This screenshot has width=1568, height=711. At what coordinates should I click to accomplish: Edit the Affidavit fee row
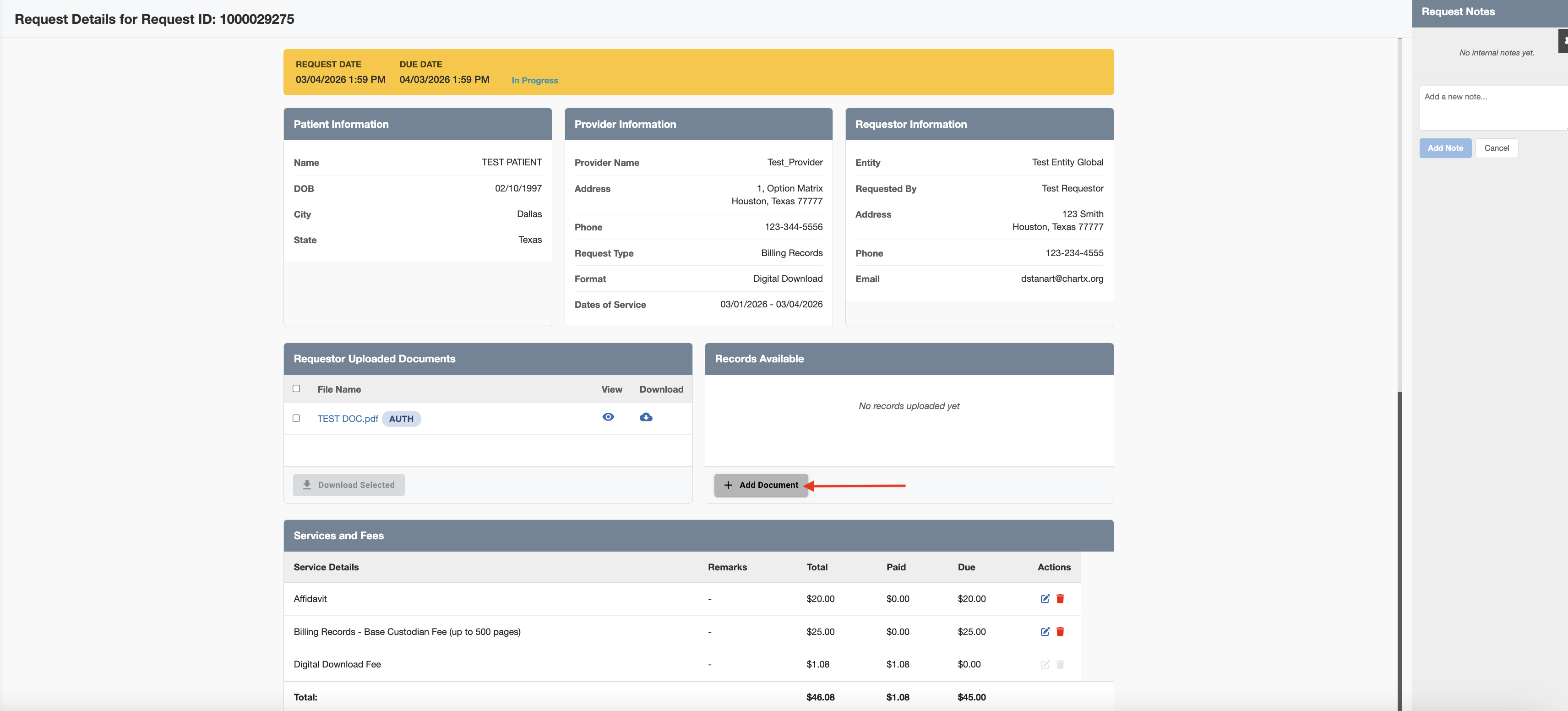1045,598
